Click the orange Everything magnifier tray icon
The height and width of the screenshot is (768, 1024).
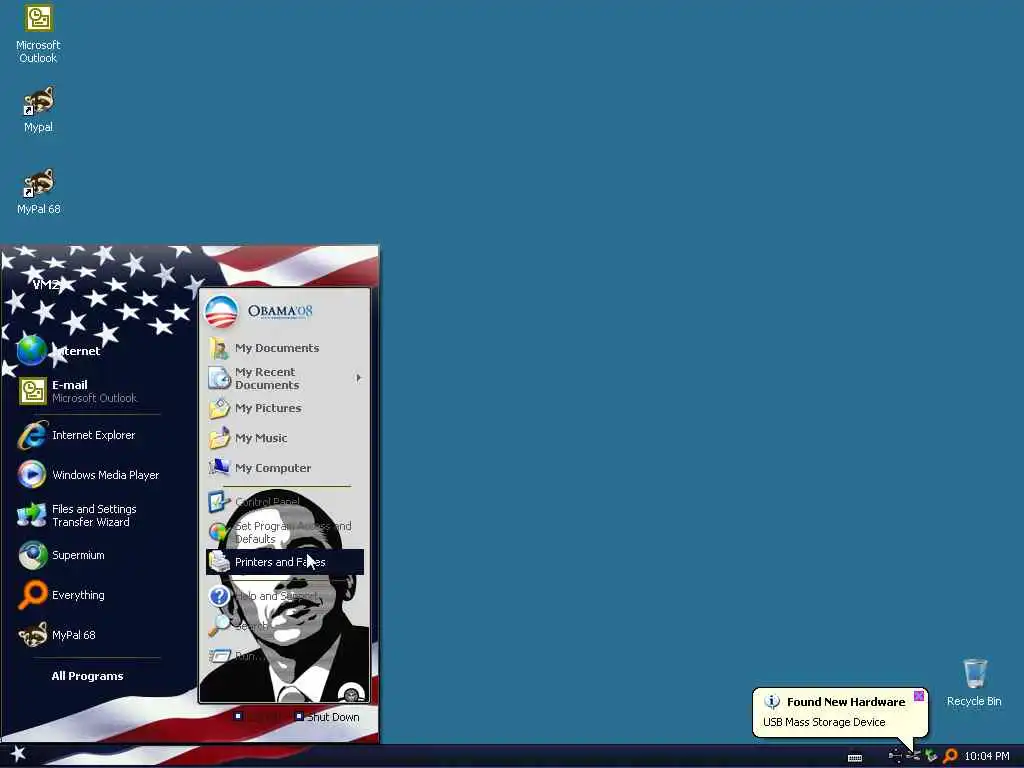[x=950, y=756]
